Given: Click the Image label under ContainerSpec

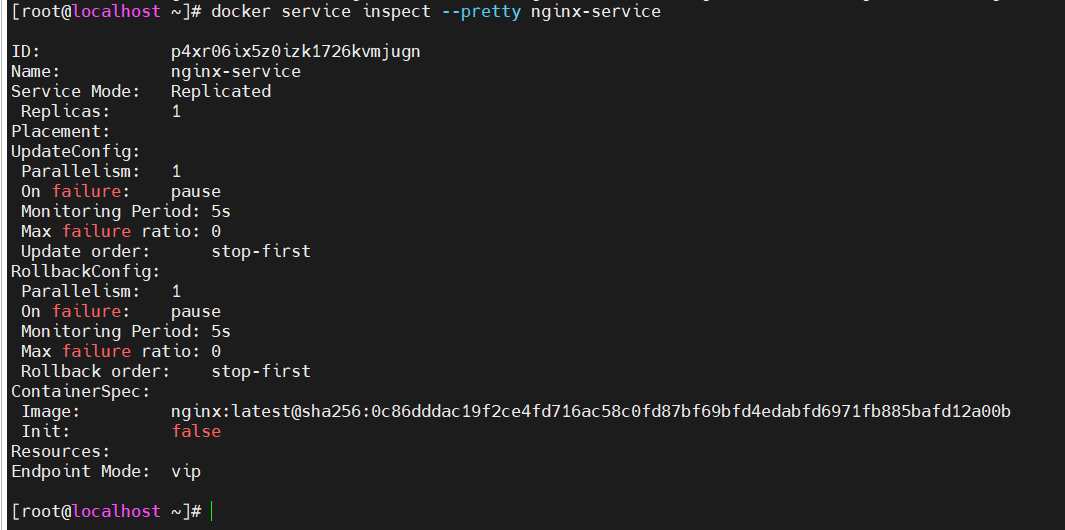Looking at the screenshot, I should (x=50, y=411).
